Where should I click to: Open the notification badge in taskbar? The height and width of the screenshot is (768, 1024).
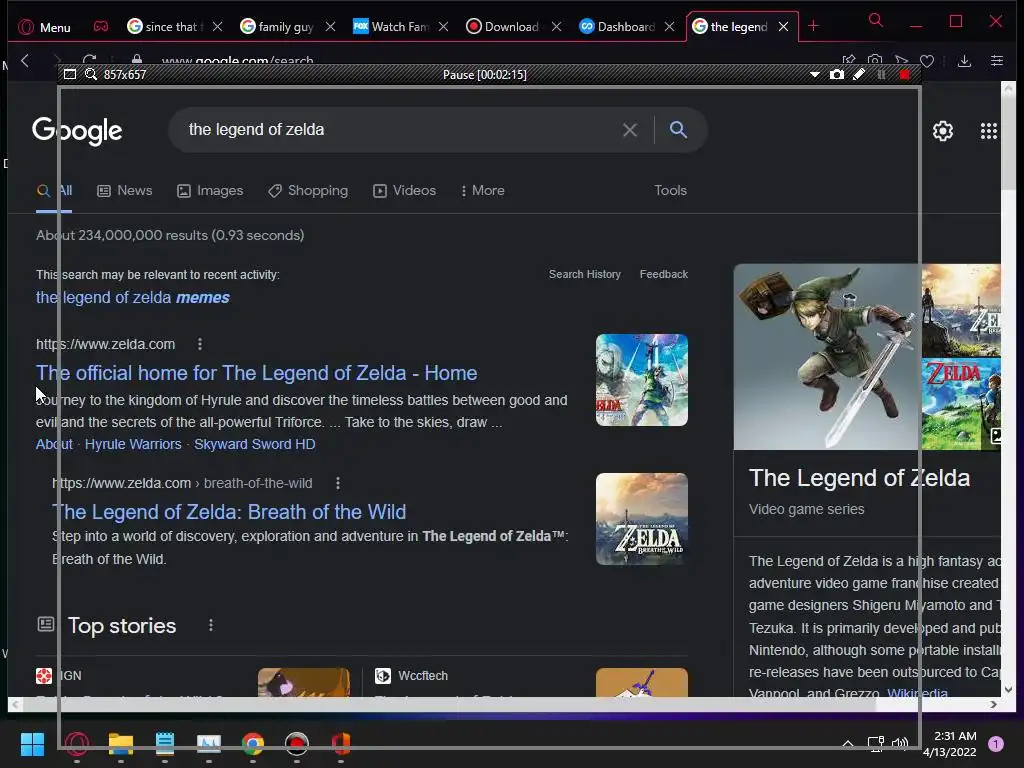click(995, 743)
